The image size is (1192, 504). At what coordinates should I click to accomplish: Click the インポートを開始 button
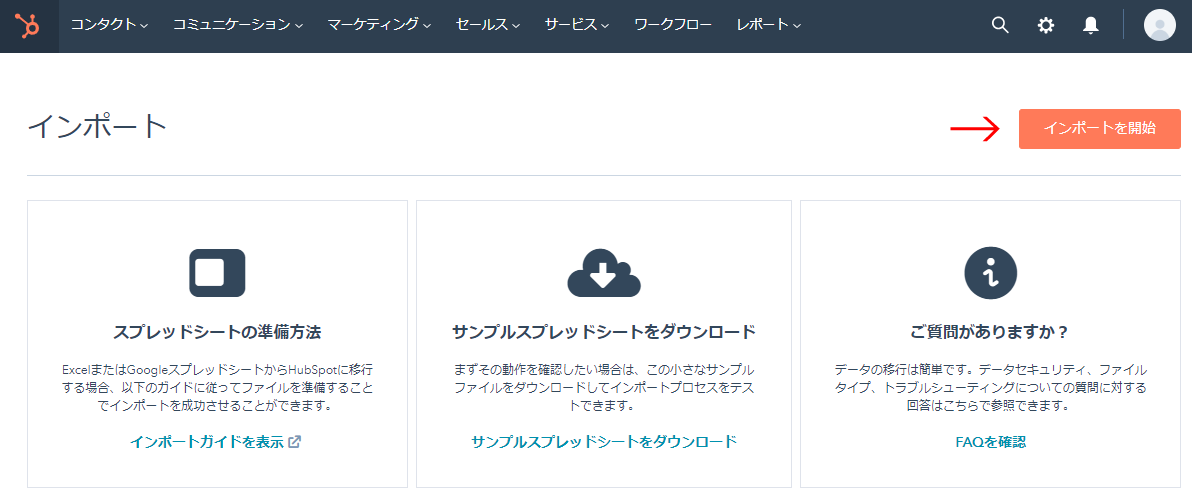1099,128
